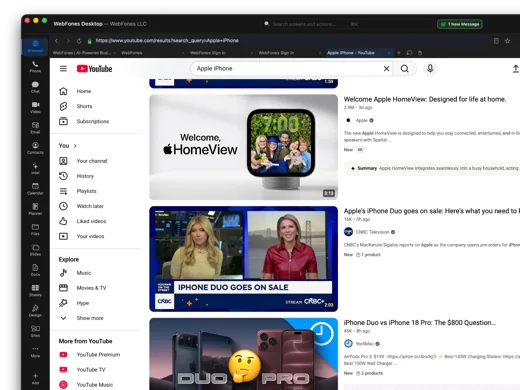Open a new browser tab
Viewport: 520px width, 390px height.
[x=398, y=53]
